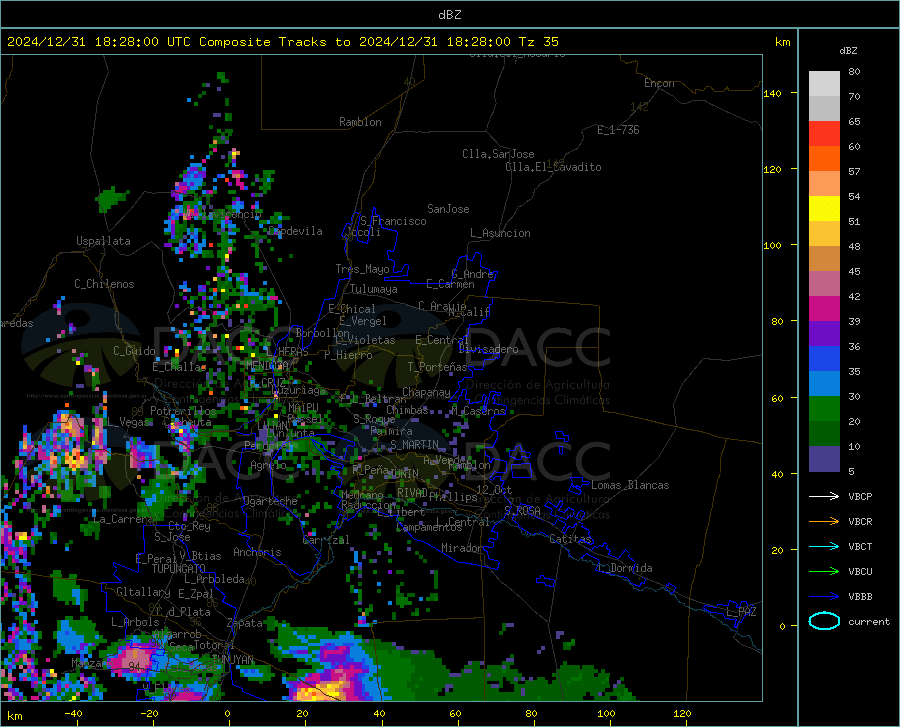900x727 pixels.
Task: Click the blue VBBB arrow legend icon
Action: point(824,597)
